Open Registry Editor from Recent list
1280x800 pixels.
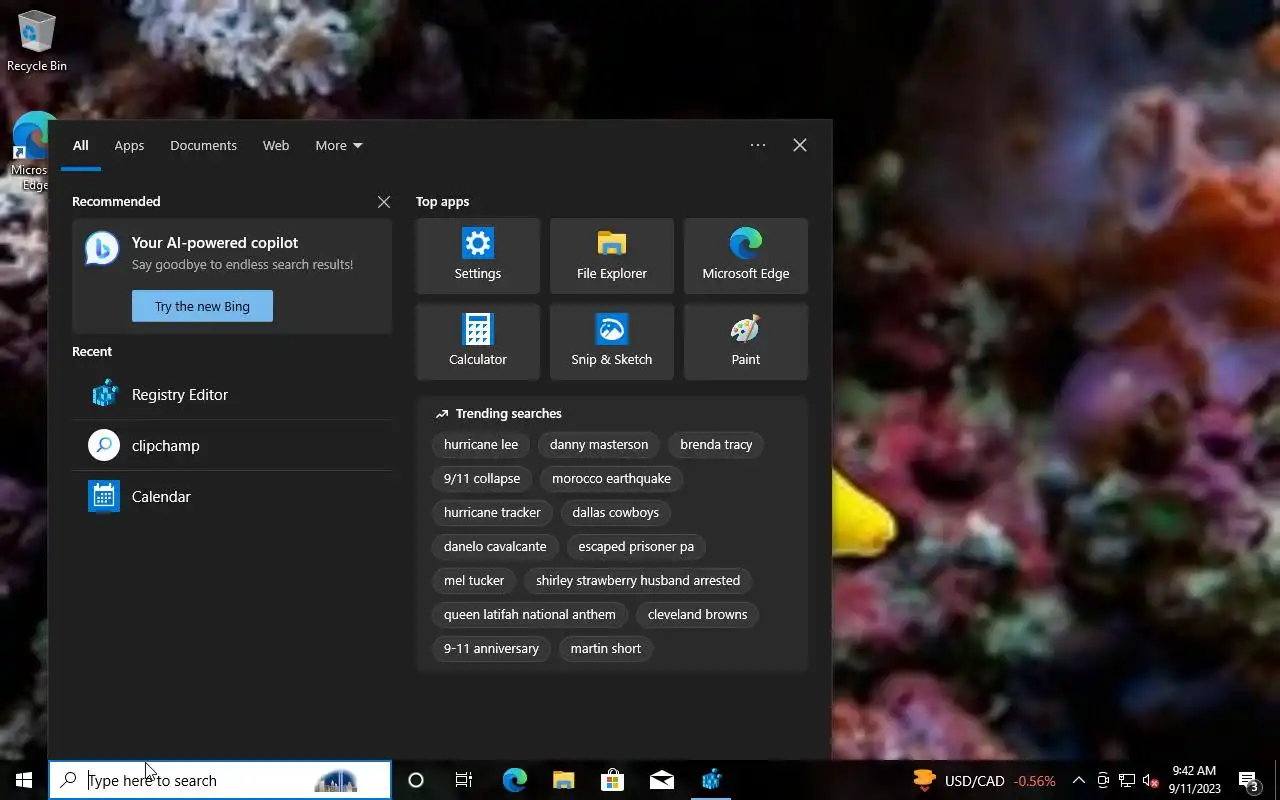(232, 394)
